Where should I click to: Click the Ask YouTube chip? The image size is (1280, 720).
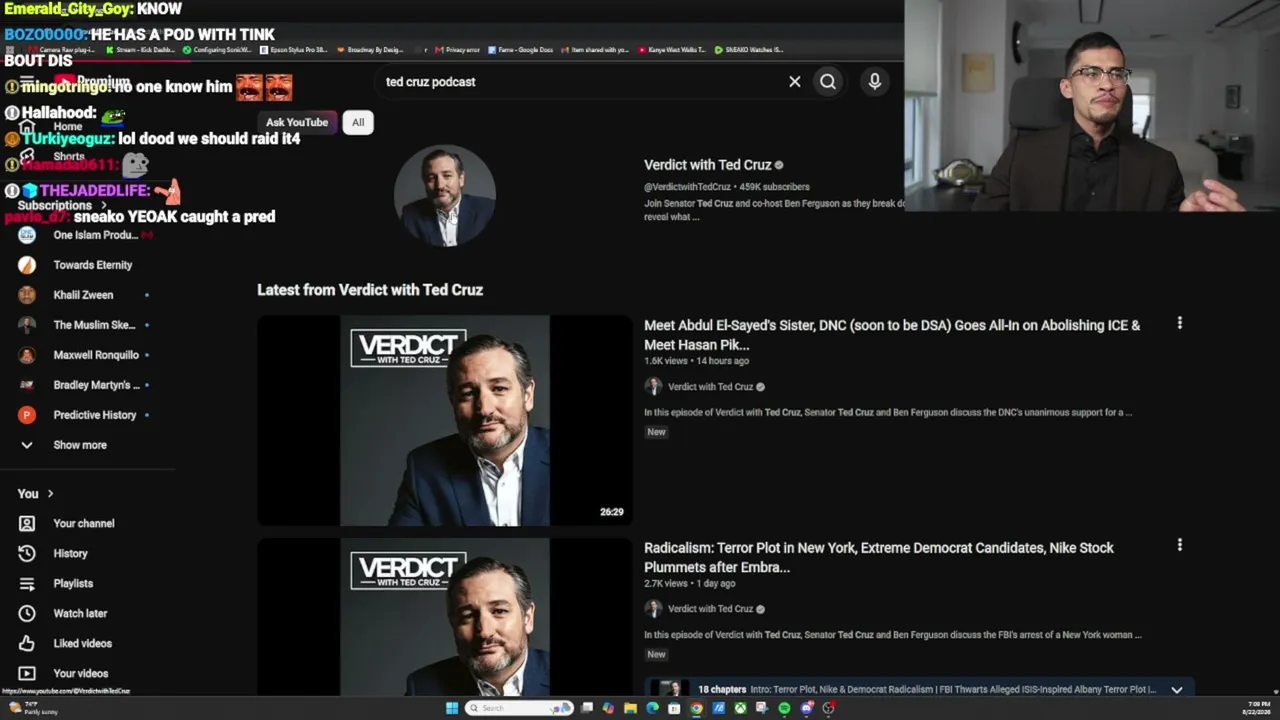pos(297,122)
